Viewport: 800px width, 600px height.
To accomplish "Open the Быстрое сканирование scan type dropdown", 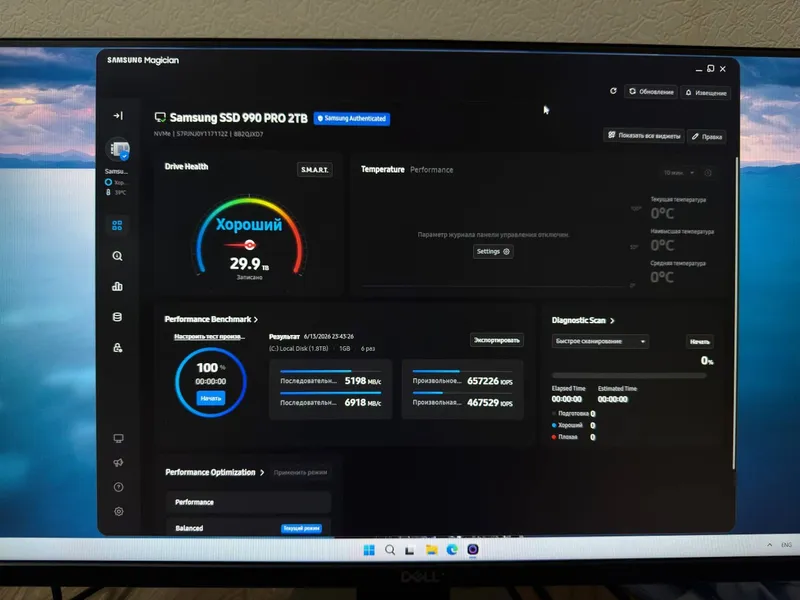I will tap(600, 341).
